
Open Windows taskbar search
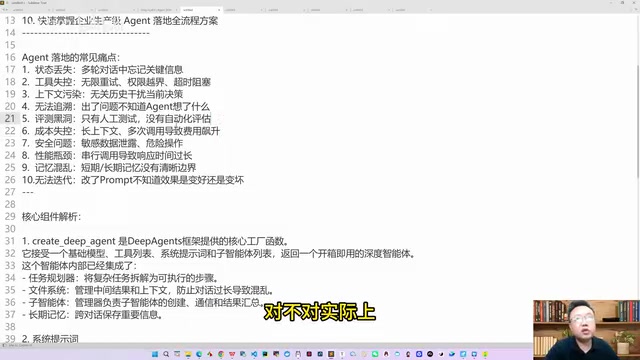pyautogui.click(x=166, y=354)
